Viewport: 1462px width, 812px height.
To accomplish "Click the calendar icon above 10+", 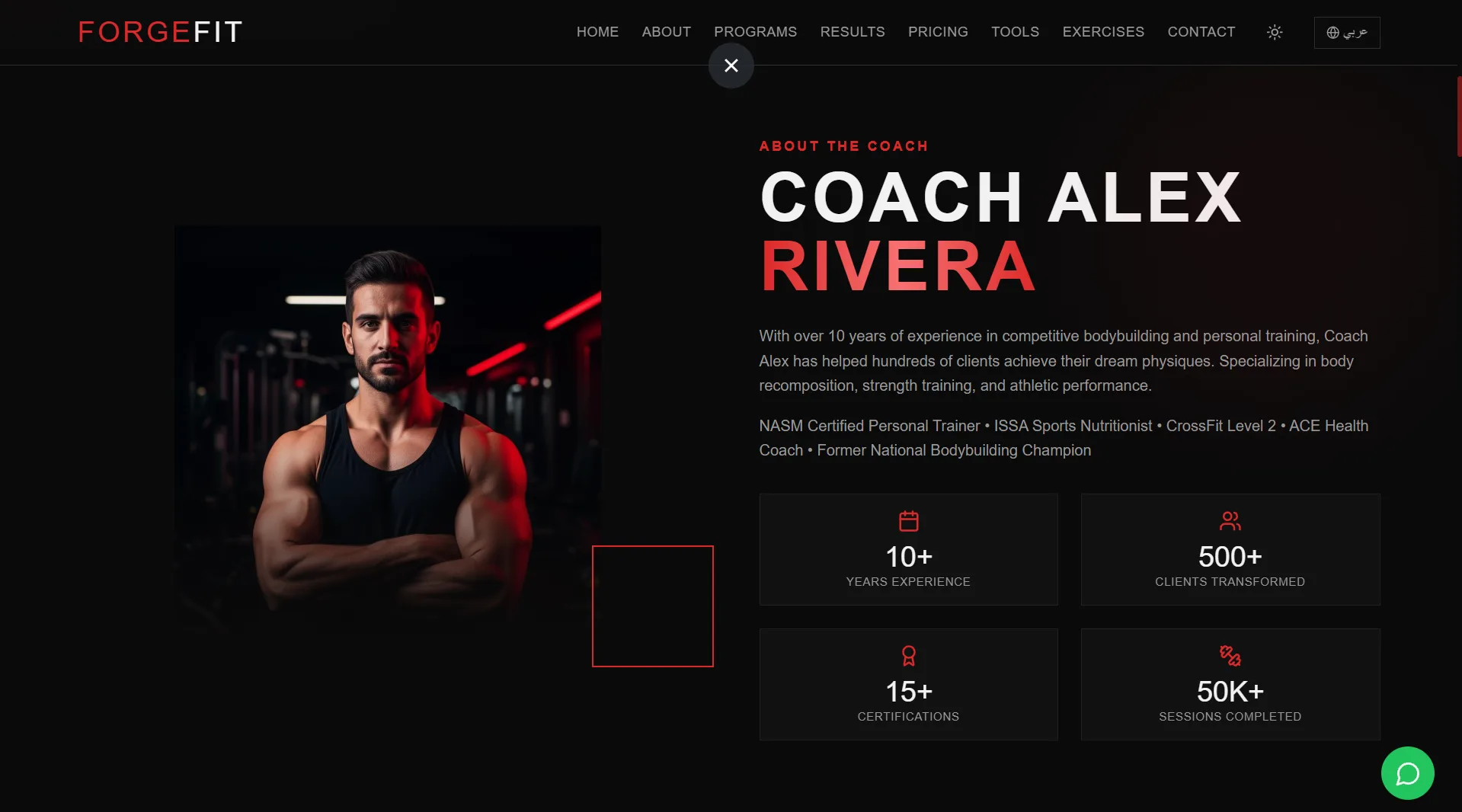I will click(908, 521).
